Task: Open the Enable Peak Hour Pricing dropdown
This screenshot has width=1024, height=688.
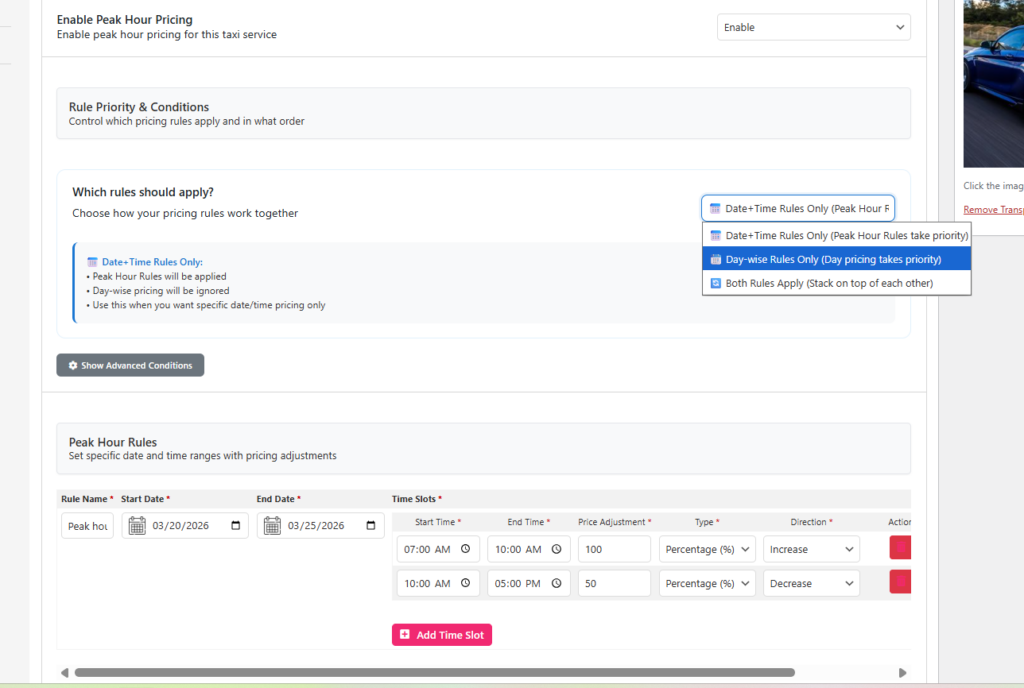Action: tap(812, 27)
